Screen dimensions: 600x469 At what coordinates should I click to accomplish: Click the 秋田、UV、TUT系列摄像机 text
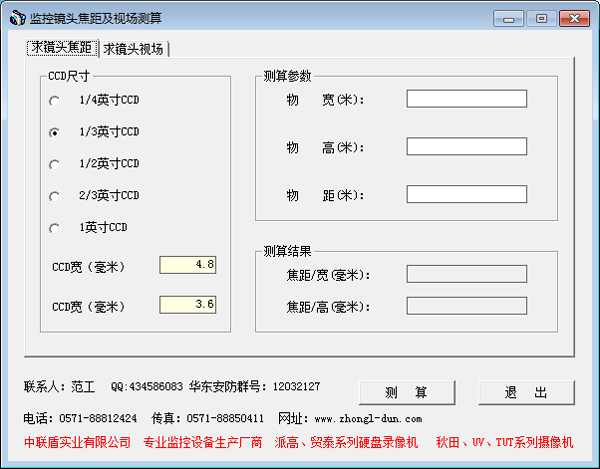click(x=504, y=442)
